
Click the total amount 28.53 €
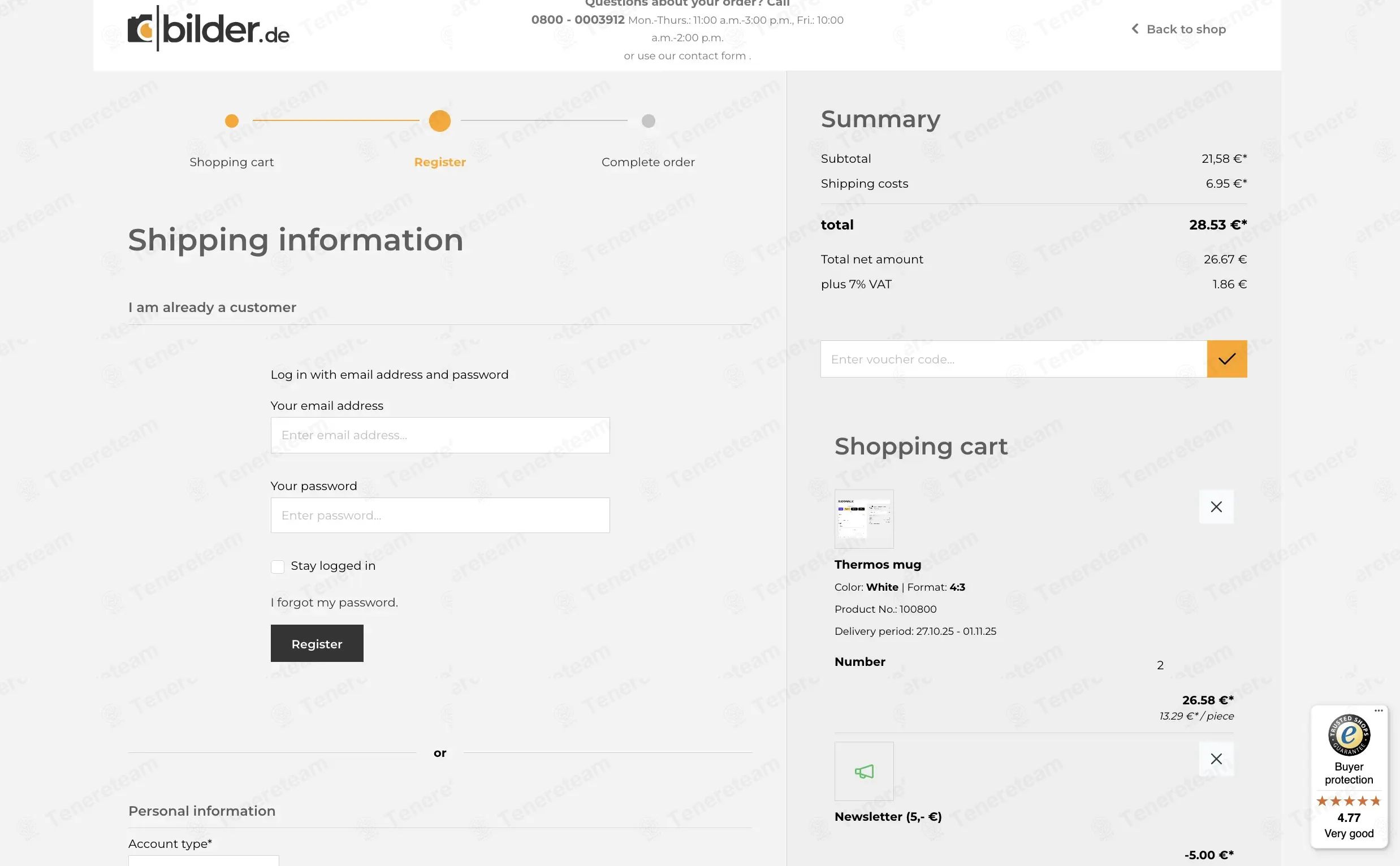coord(1218,224)
